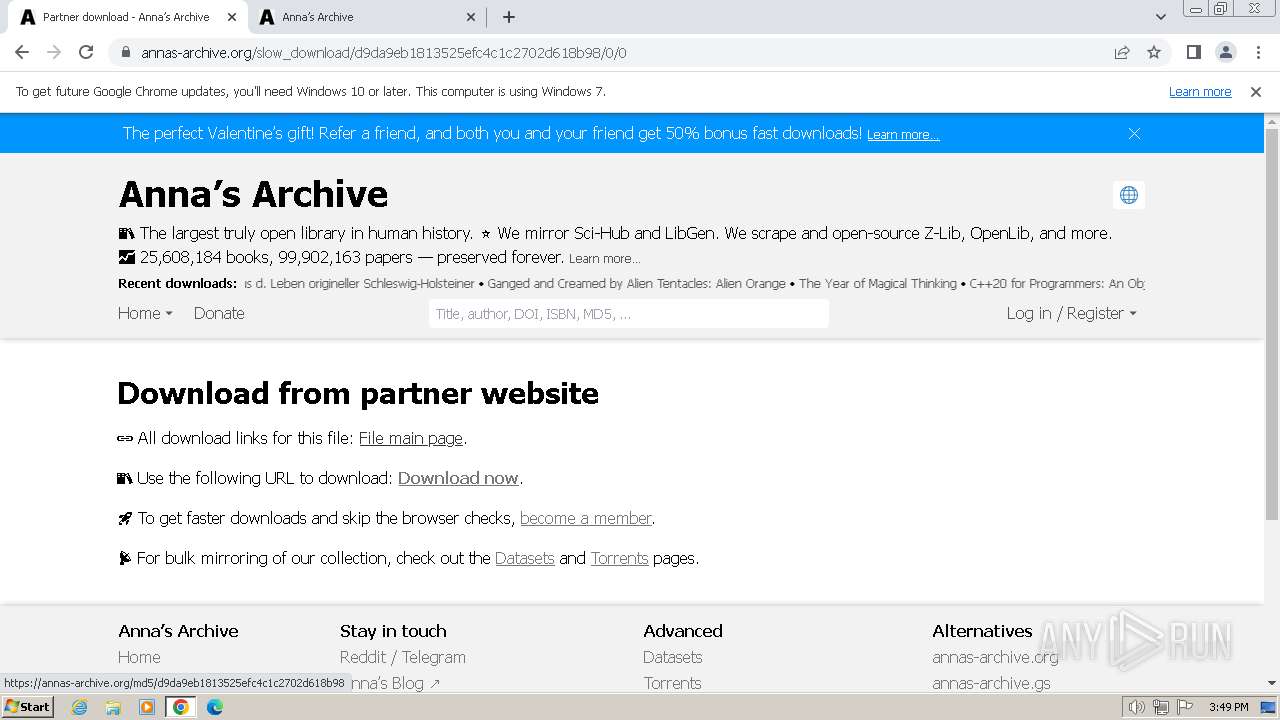
Task: Reload the current page
Action: (86, 52)
